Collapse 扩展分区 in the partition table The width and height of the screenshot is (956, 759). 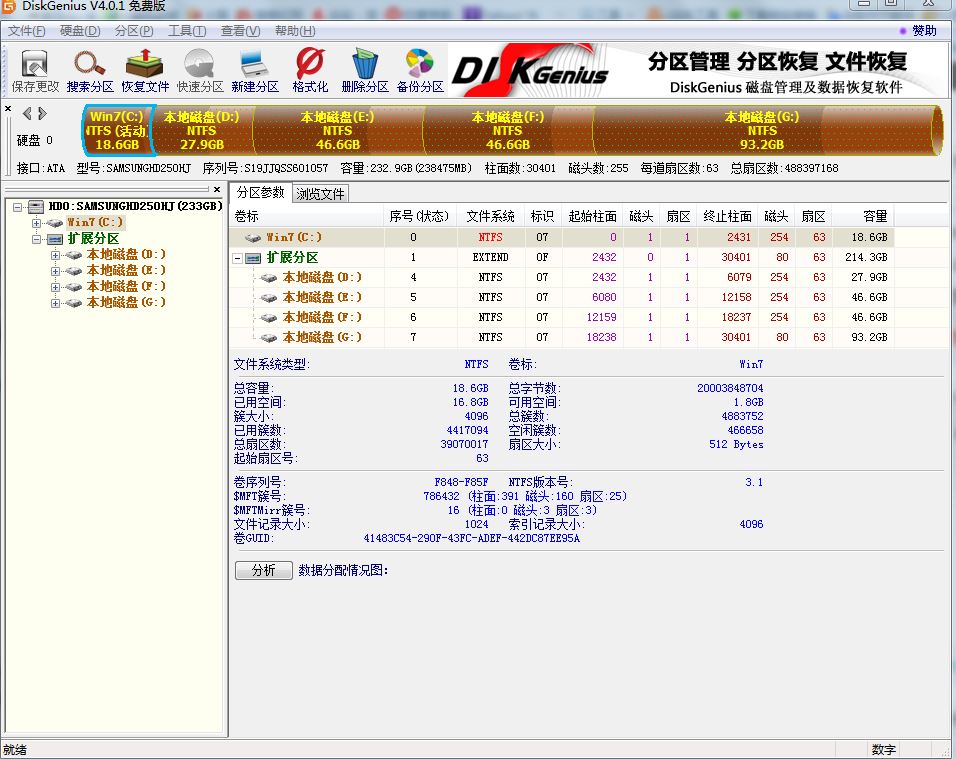click(x=237, y=258)
